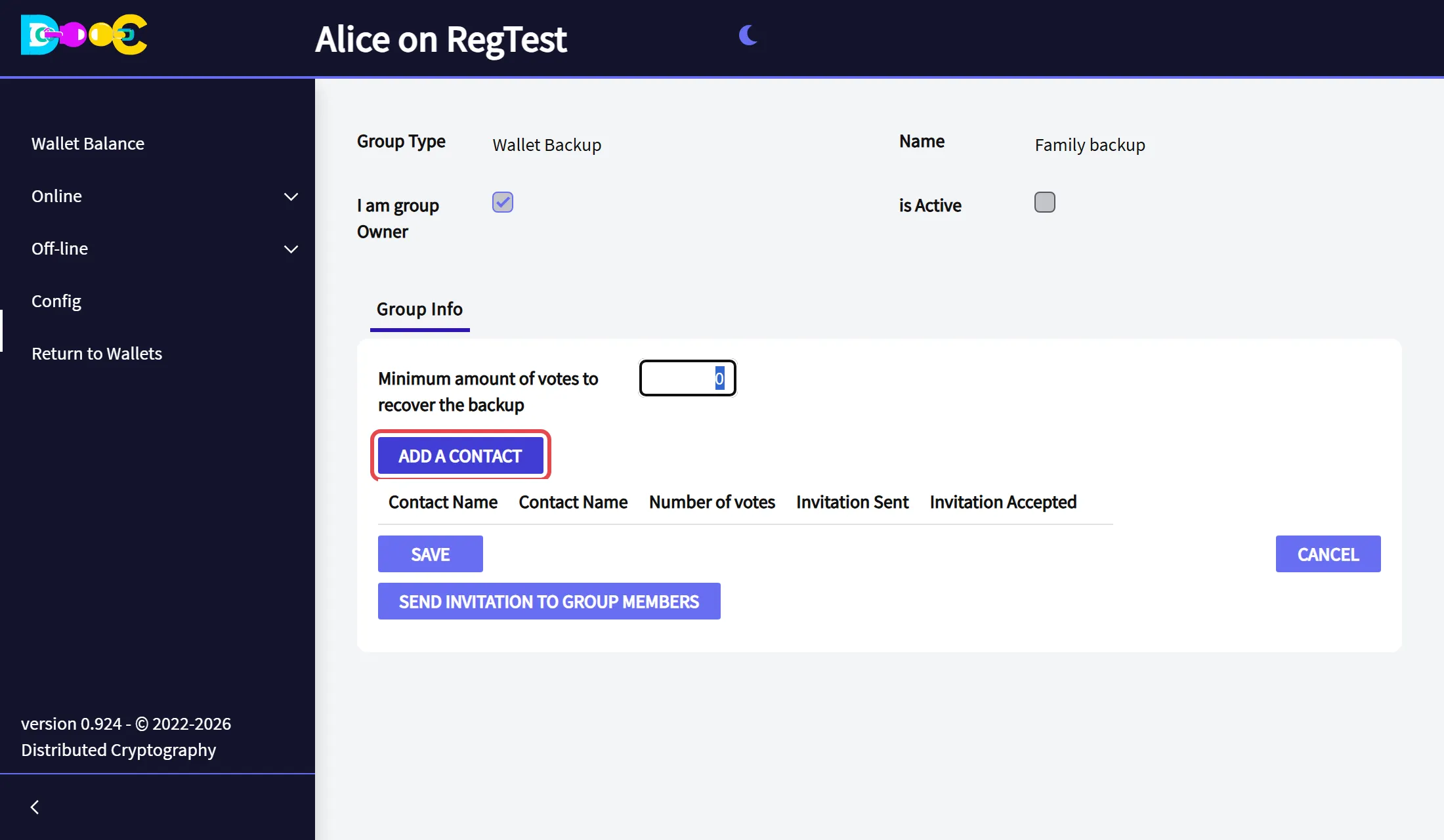Toggle dark mode moon icon
Image resolution: width=1444 pixels, height=840 pixels.
748,35
